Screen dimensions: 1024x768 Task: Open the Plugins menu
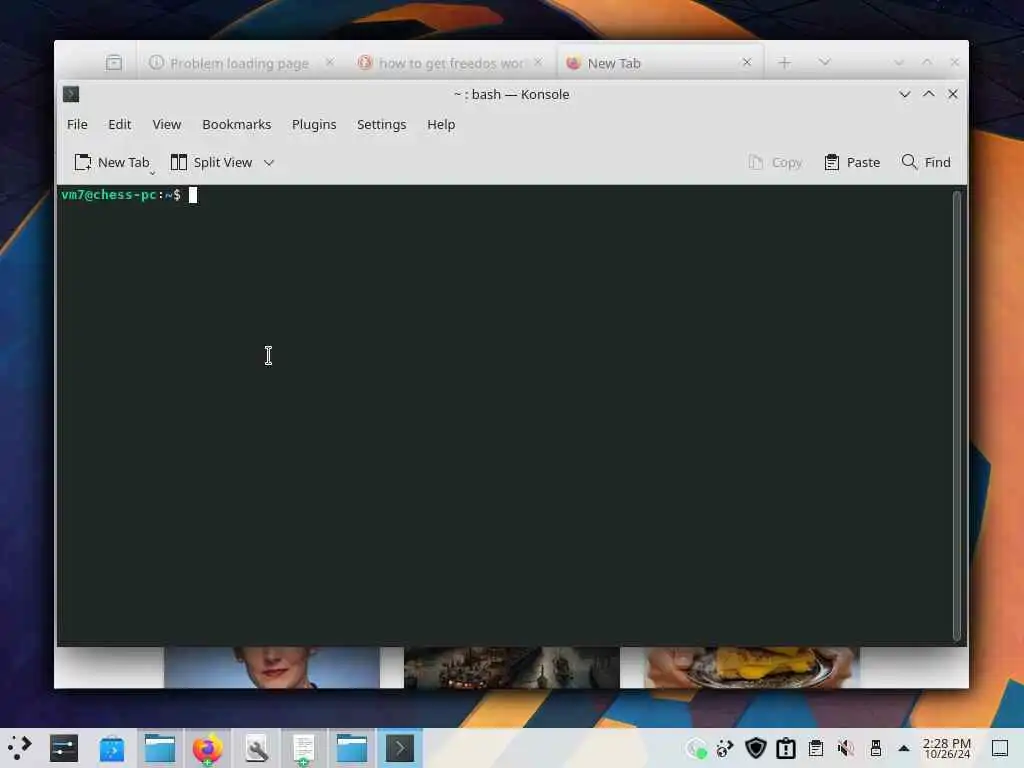(314, 124)
